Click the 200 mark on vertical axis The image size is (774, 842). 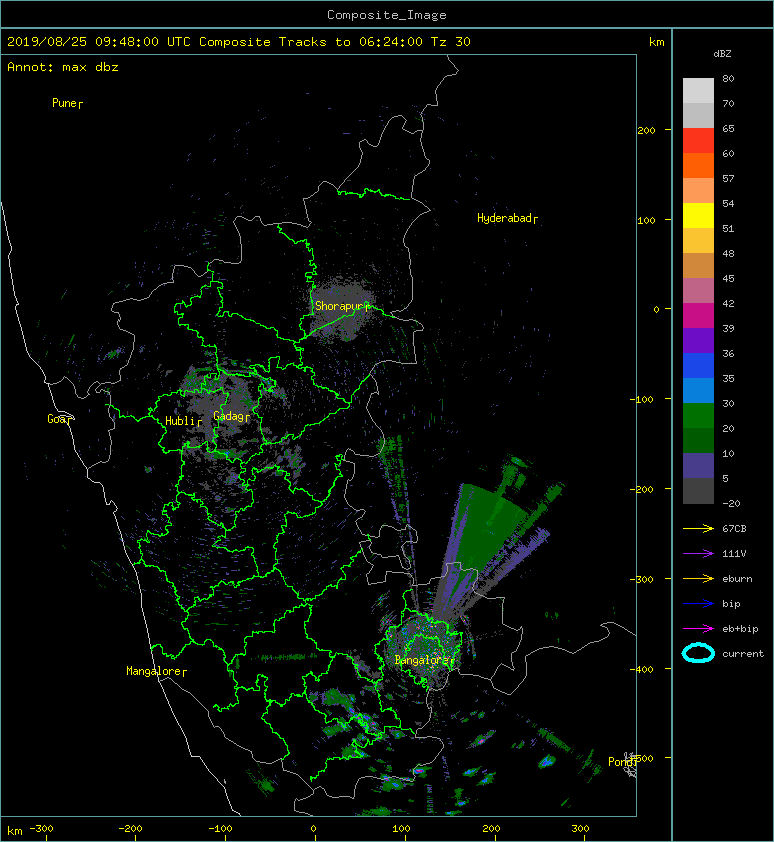click(646, 130)
